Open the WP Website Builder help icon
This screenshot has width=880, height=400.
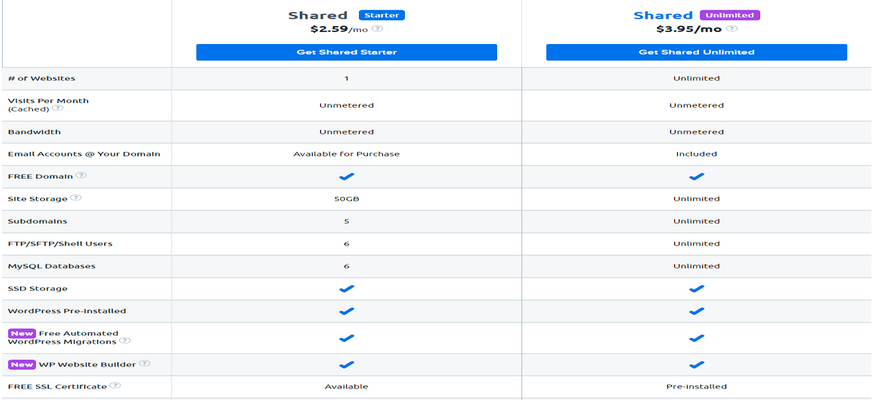[x=145, y=364]
